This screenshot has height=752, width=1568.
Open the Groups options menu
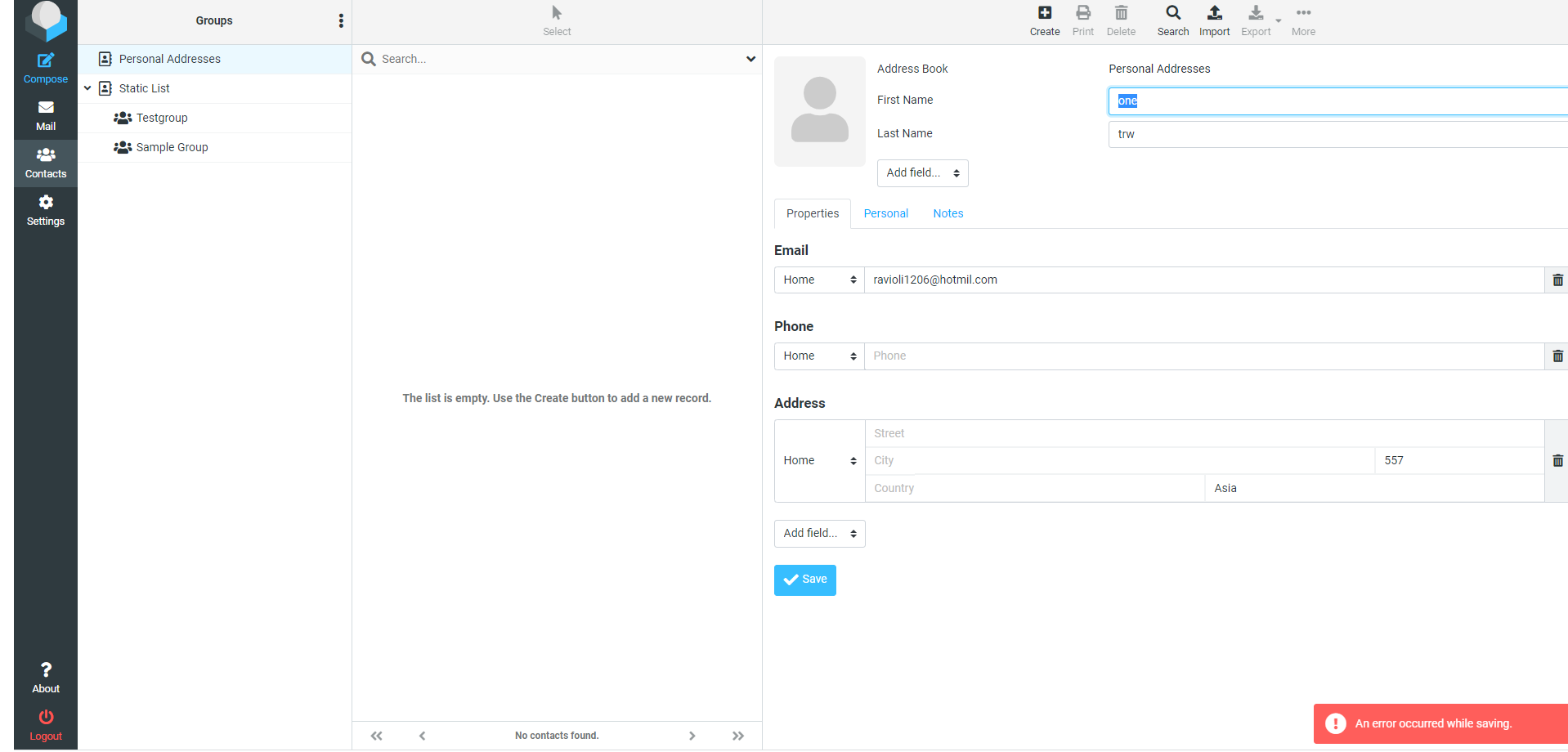(x=341, y=20)
